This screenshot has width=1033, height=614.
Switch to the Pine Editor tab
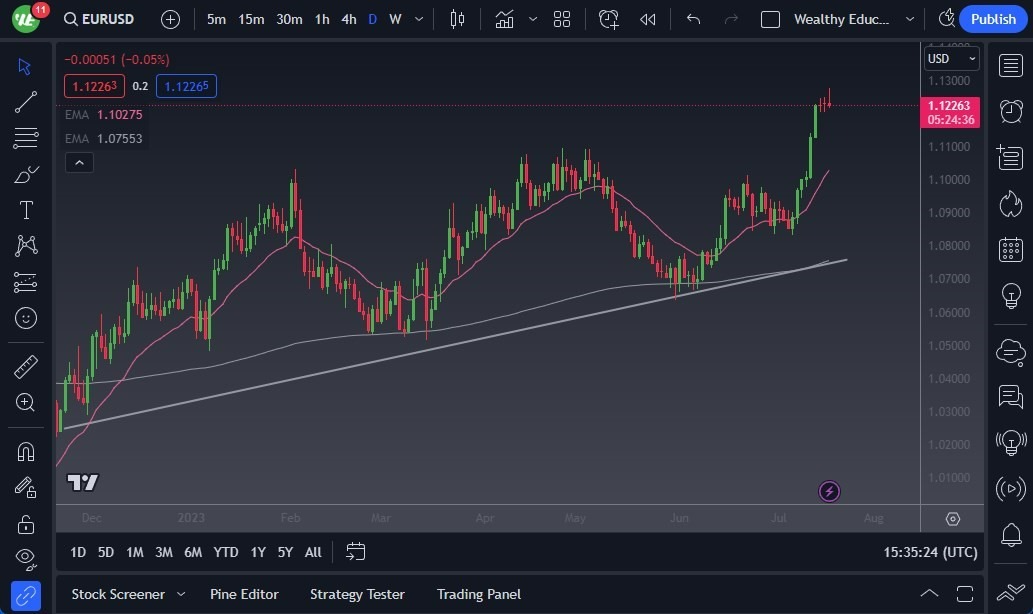pyautogui.click(x=244, y=593)
